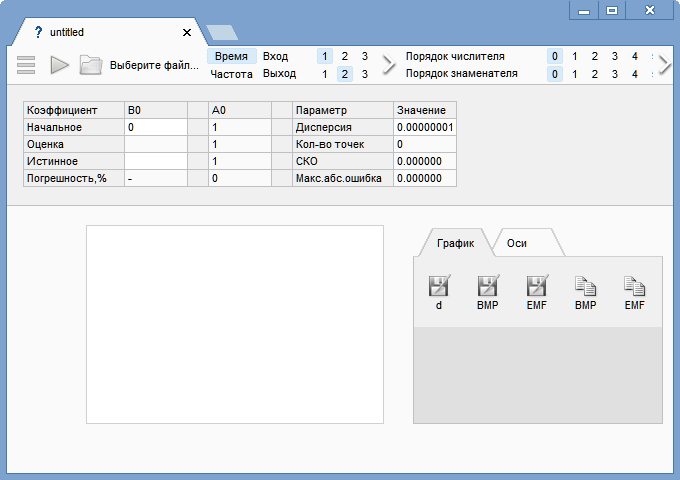Screen dimensions: 680x480
Task: Click the open folder icon
Action: click(91, 65)
